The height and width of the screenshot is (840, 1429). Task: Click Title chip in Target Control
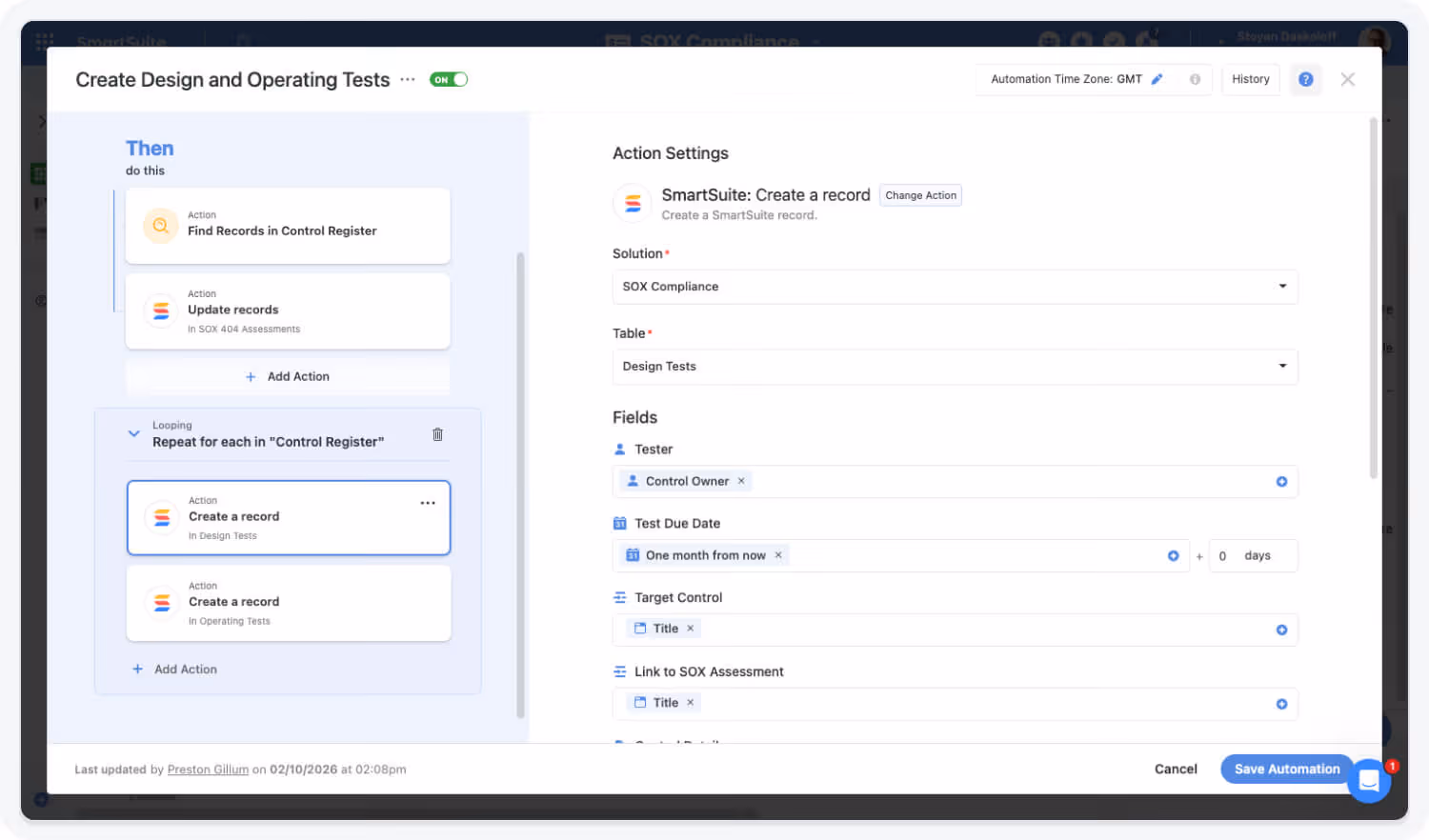click(x=664, y=629)
